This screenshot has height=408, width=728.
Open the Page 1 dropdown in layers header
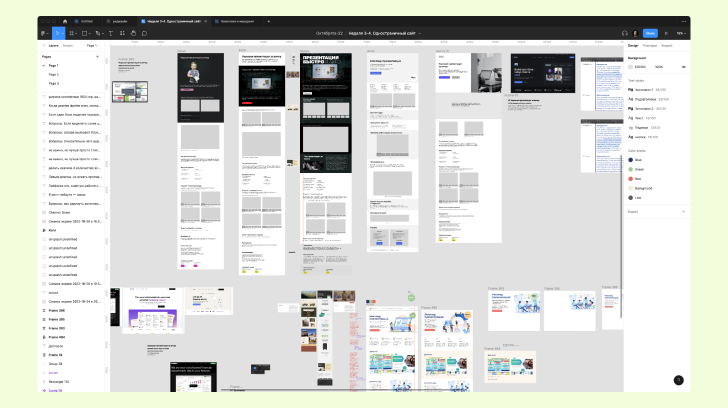click(93, 45)
